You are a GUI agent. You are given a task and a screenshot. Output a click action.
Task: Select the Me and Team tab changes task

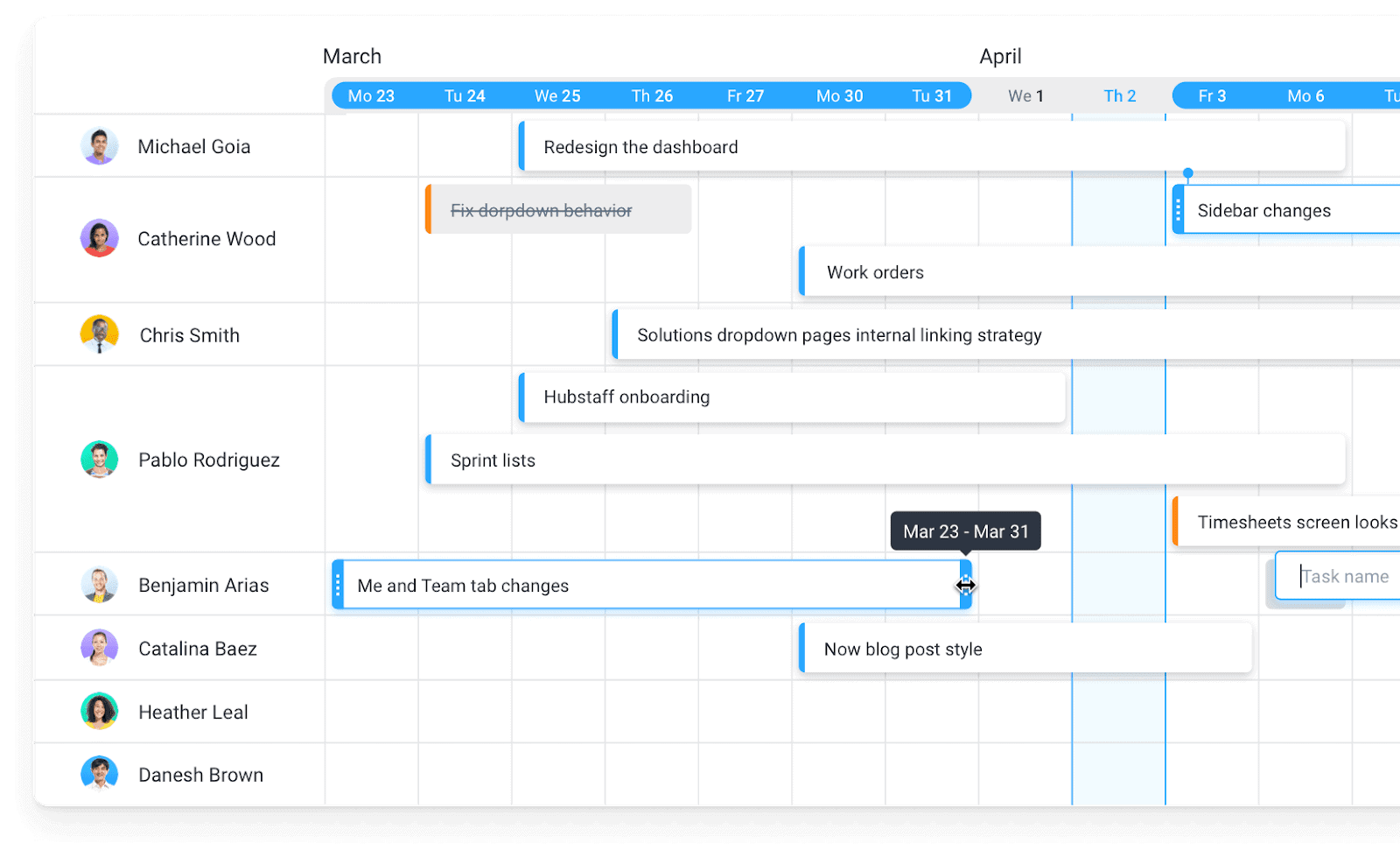(x=652, y=585)
